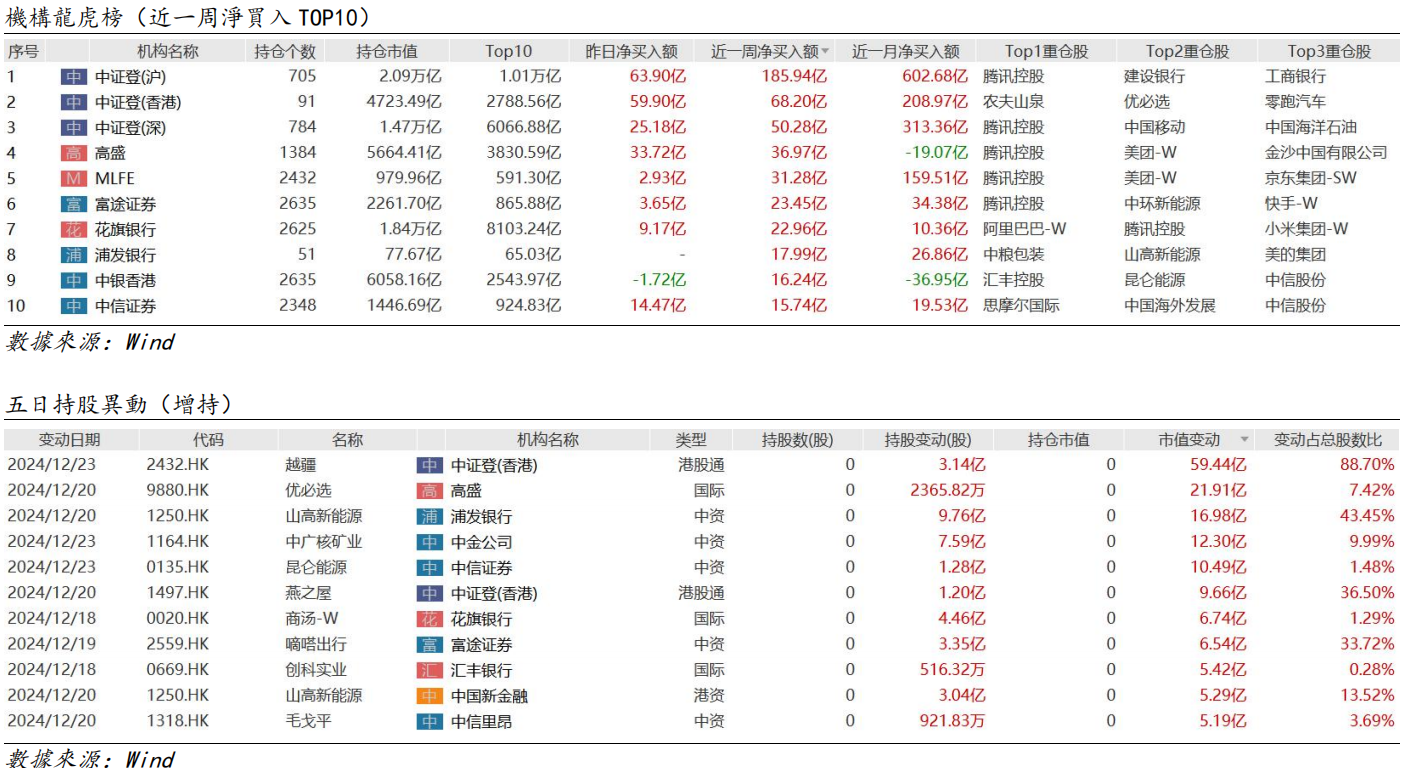Click the badge icon beside 中证登(深)
This screenshot has width=1404, height=768.
pyautogui.click(x=73, y=128)
